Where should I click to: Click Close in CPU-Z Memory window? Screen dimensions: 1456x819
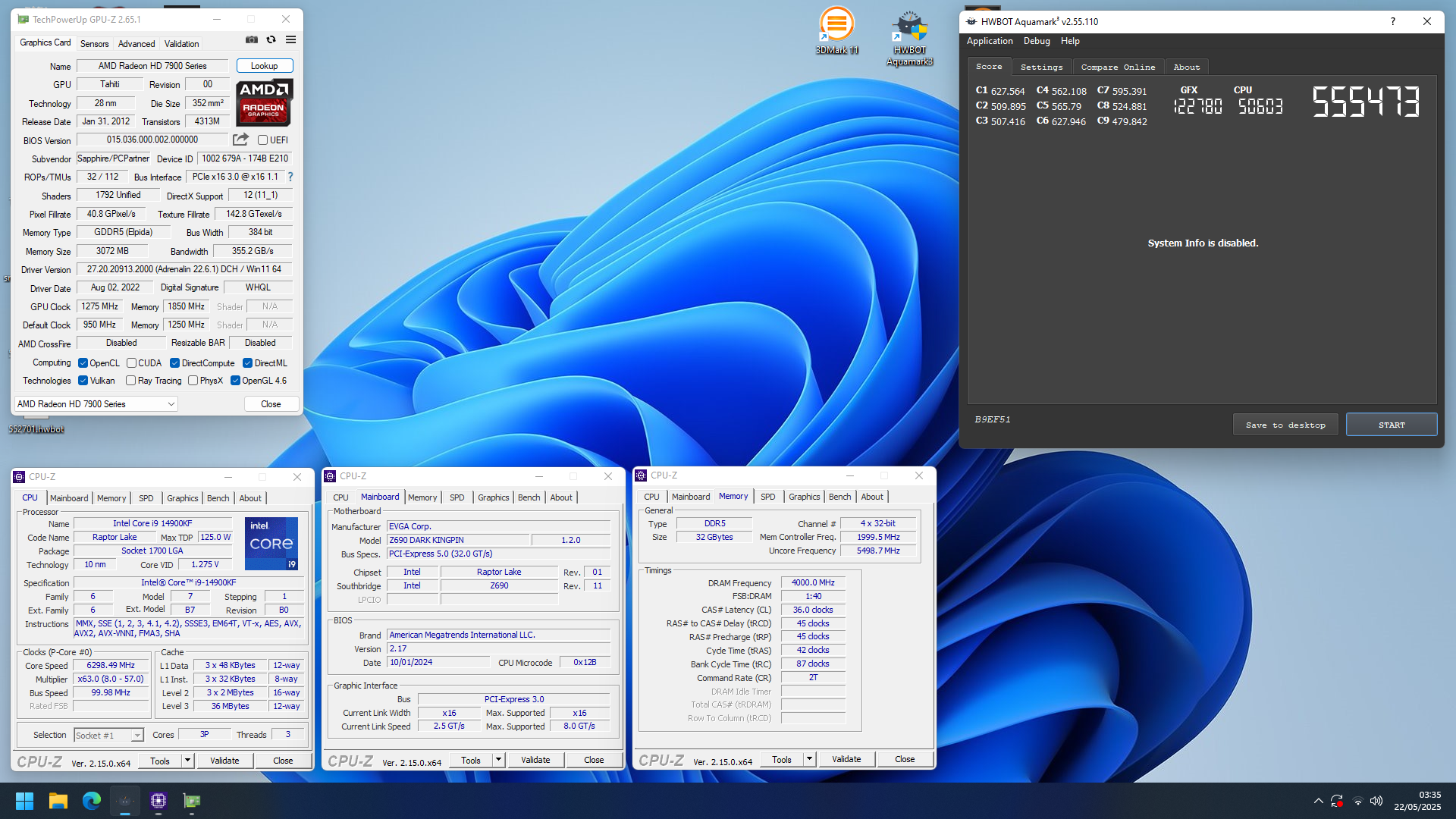click(905, 758)
